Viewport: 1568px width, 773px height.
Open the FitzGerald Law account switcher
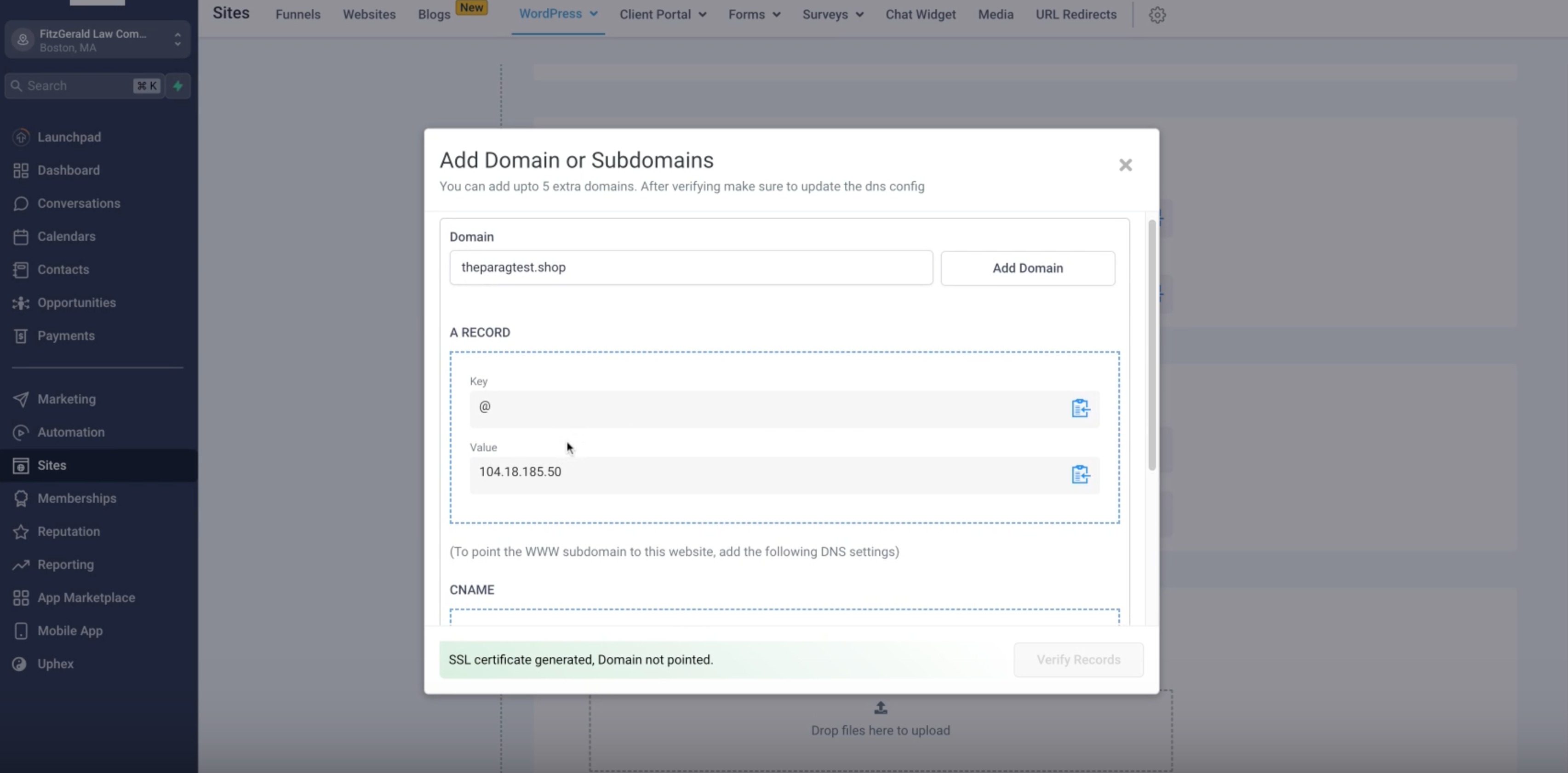pyautogui.click(x=97, y=40)
